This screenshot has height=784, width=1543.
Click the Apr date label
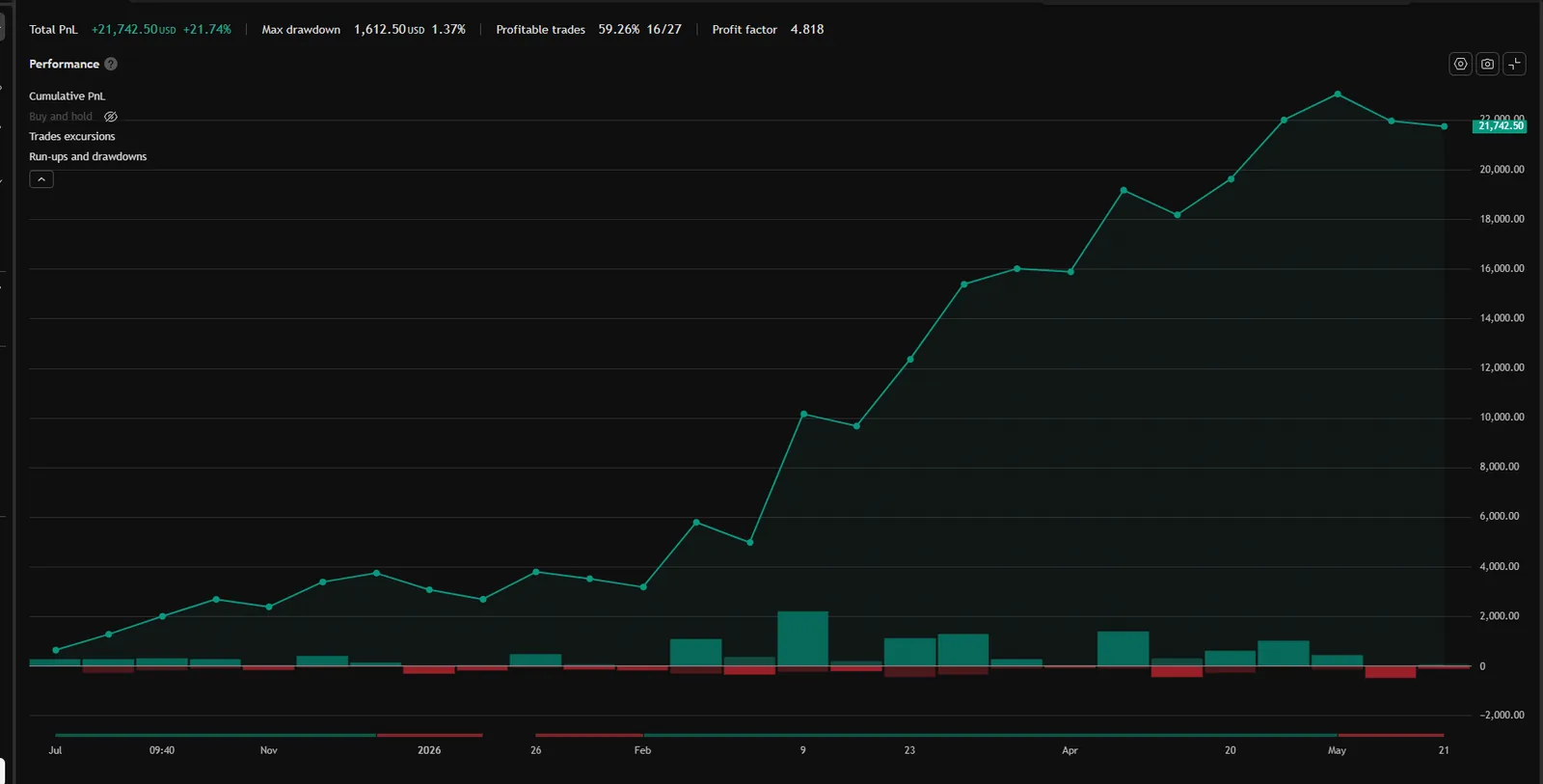tap(1069, 750)
